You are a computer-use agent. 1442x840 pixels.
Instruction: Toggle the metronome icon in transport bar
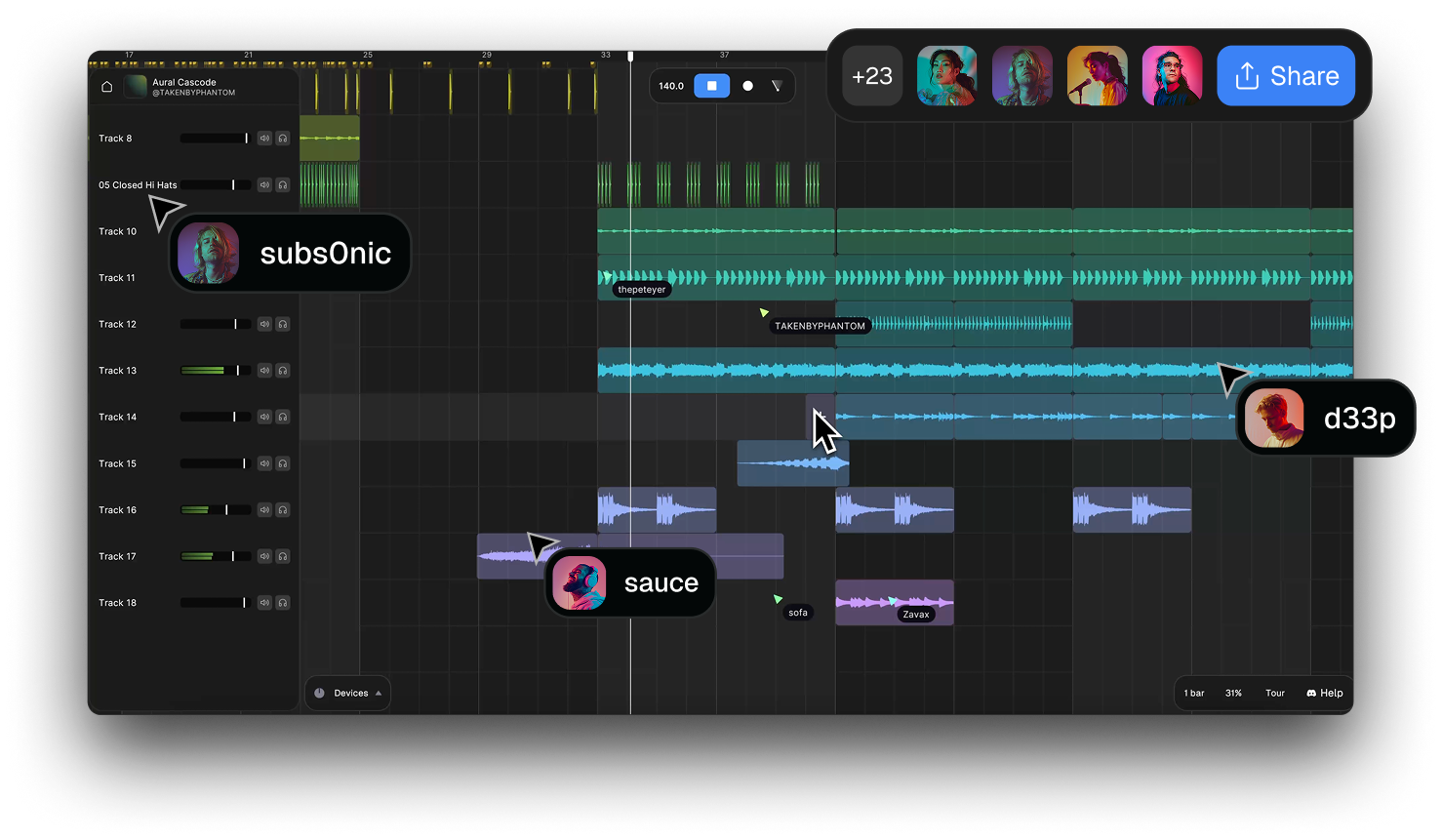click(x=777, y=86)
